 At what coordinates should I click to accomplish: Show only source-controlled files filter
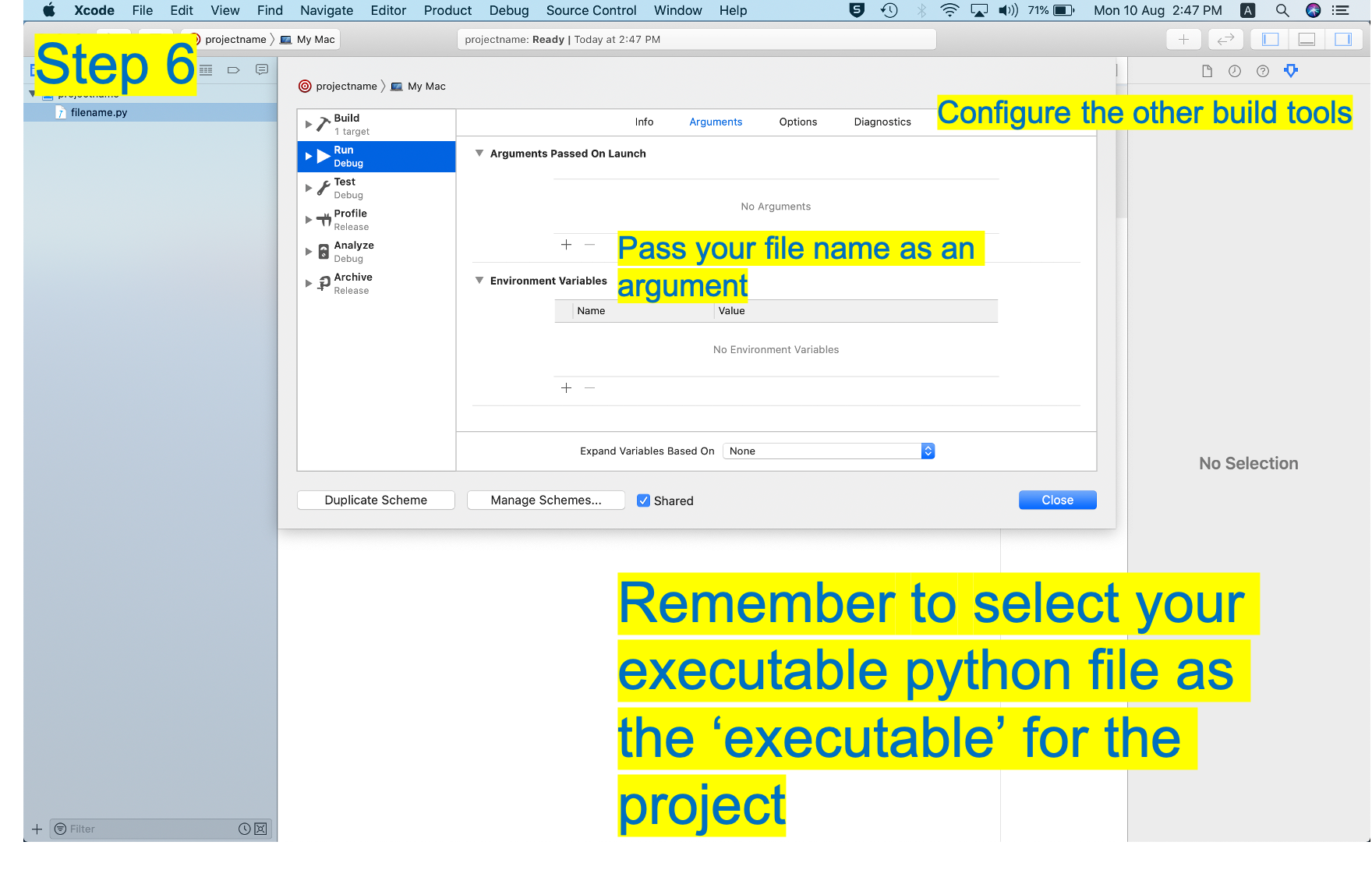tap(261, 829)
